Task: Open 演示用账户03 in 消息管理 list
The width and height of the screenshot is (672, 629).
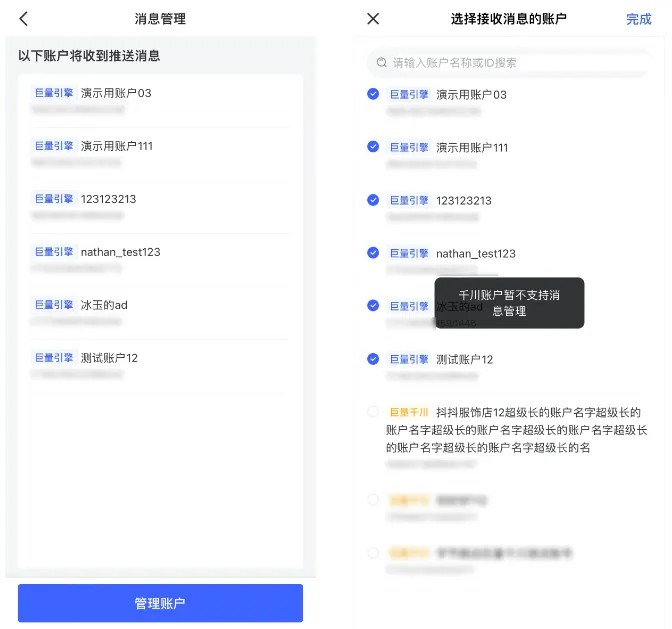Action: coord(161,101)
